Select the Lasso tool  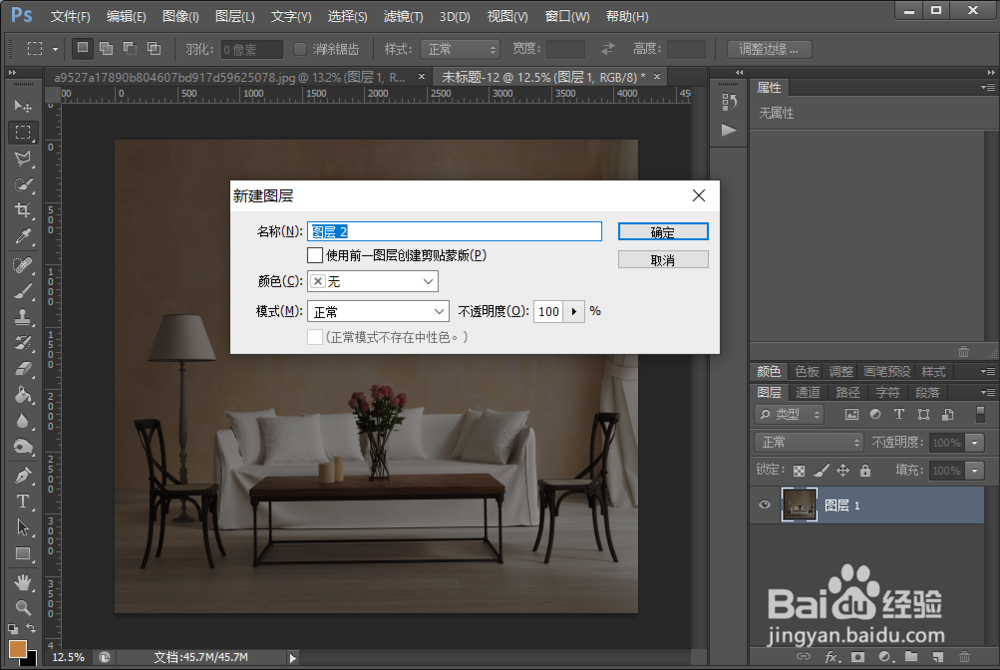23,159
